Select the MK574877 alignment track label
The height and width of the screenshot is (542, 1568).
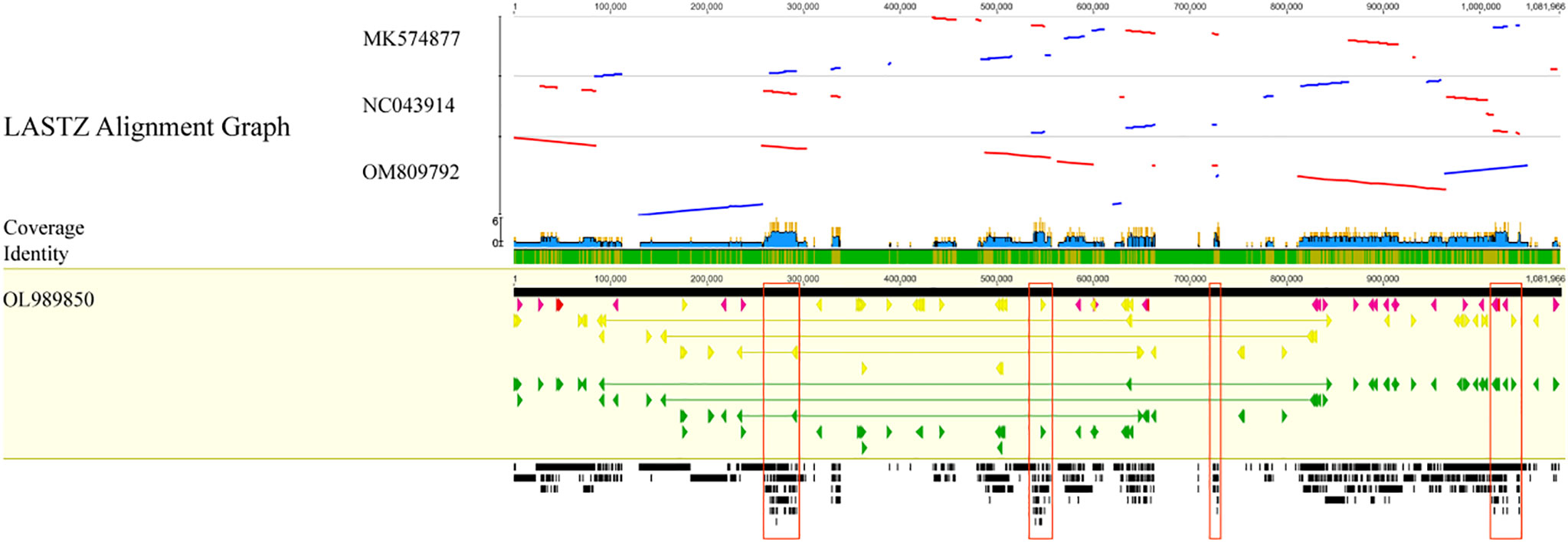point(411,39)
